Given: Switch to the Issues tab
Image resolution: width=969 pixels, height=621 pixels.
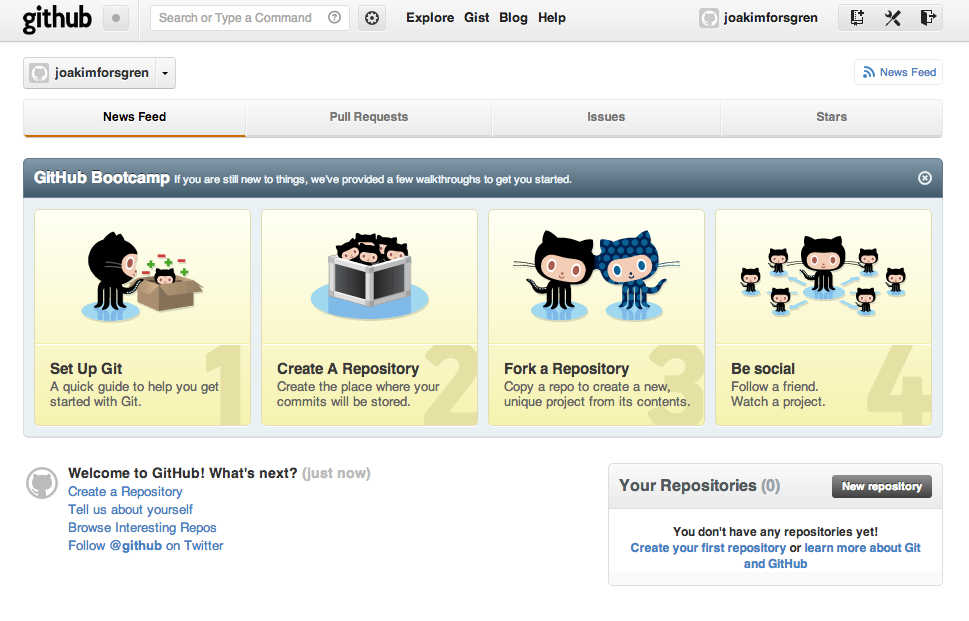Looking at the screenshot, I should pos(606,117).
